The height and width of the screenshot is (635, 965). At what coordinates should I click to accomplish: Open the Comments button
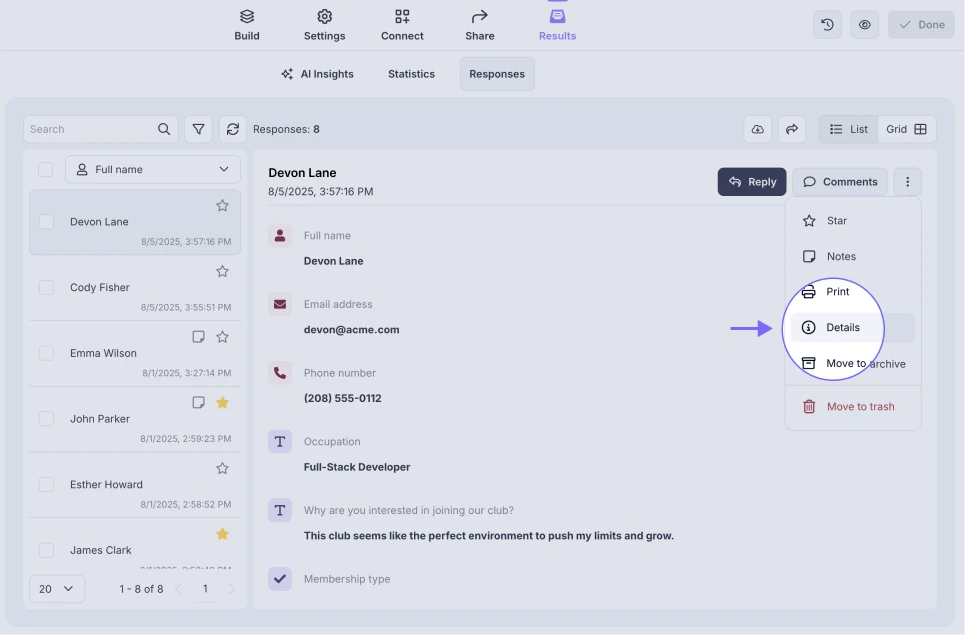pos(840,182)
